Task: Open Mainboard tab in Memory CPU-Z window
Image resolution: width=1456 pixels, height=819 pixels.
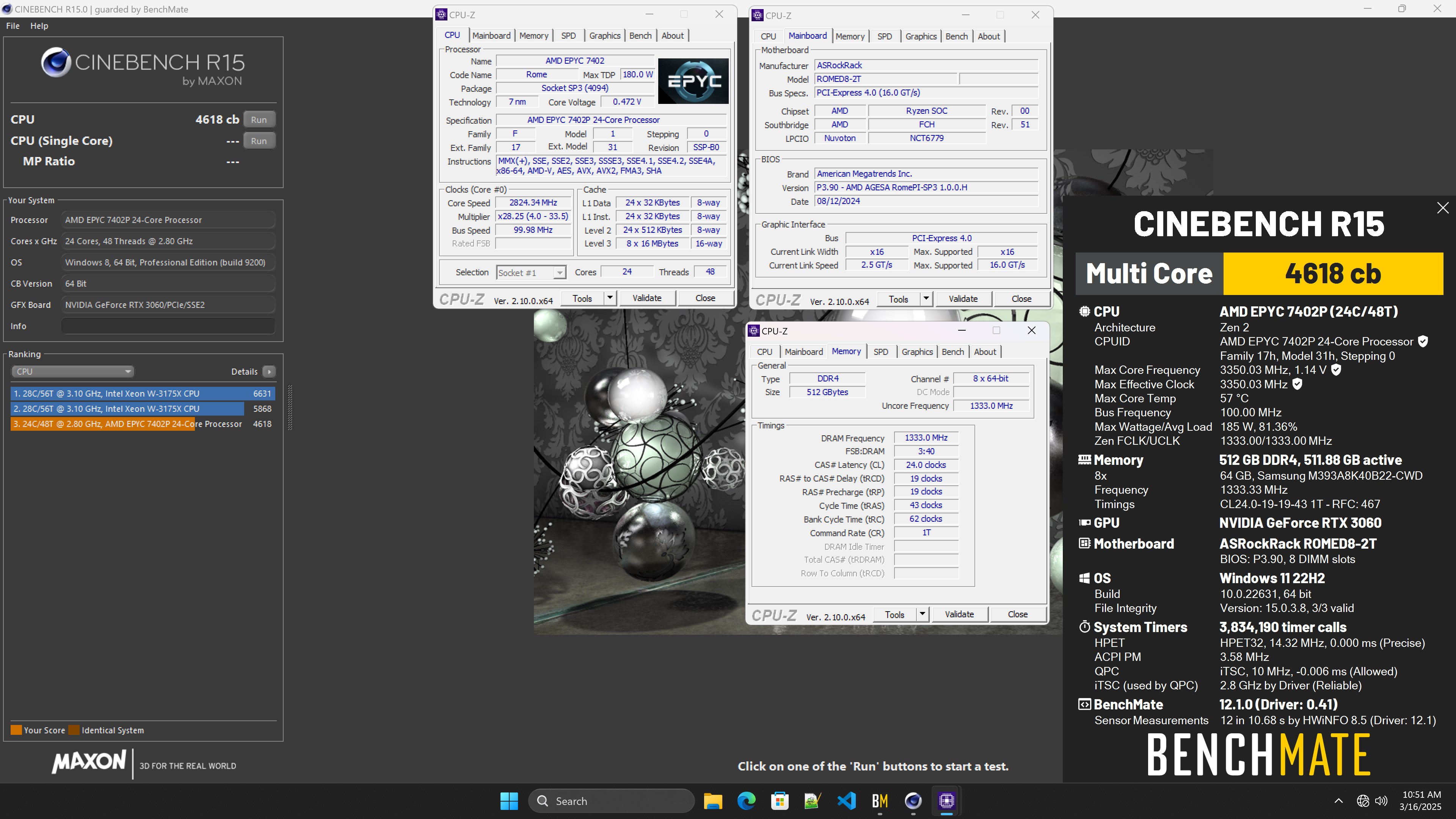Action: [803, 351]
